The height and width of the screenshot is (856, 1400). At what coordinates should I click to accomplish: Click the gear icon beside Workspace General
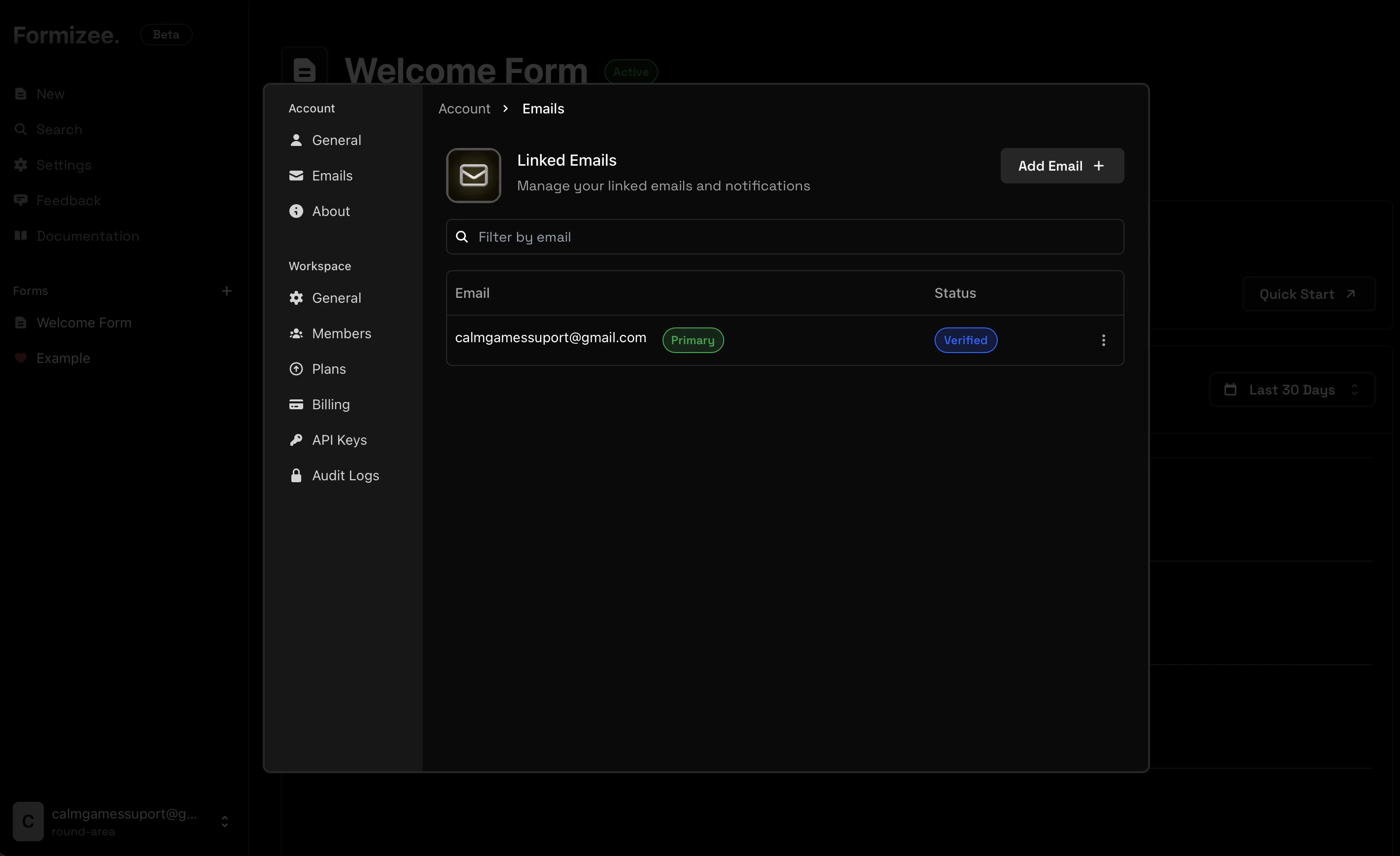coord(296,298)
